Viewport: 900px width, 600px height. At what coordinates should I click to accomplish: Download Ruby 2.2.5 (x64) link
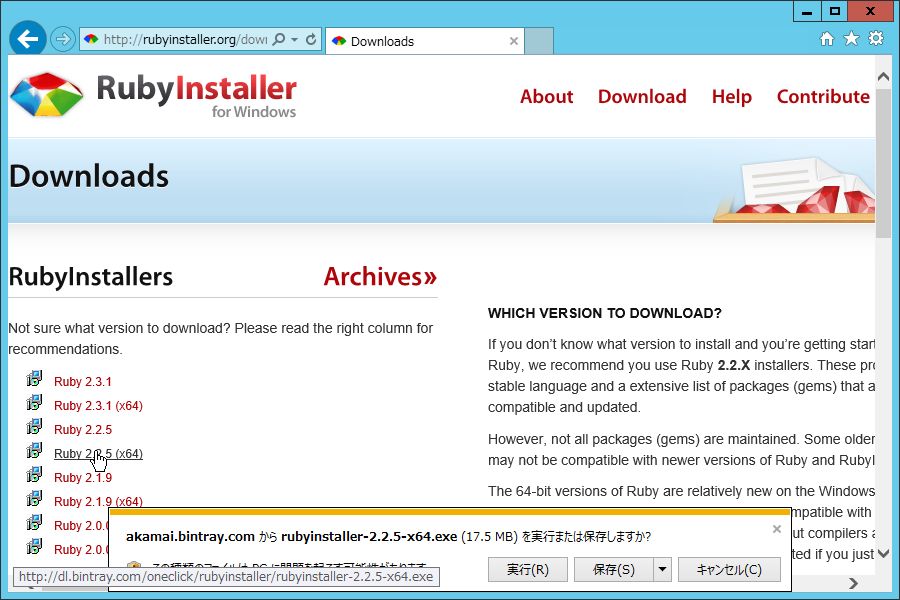point(98,454)
